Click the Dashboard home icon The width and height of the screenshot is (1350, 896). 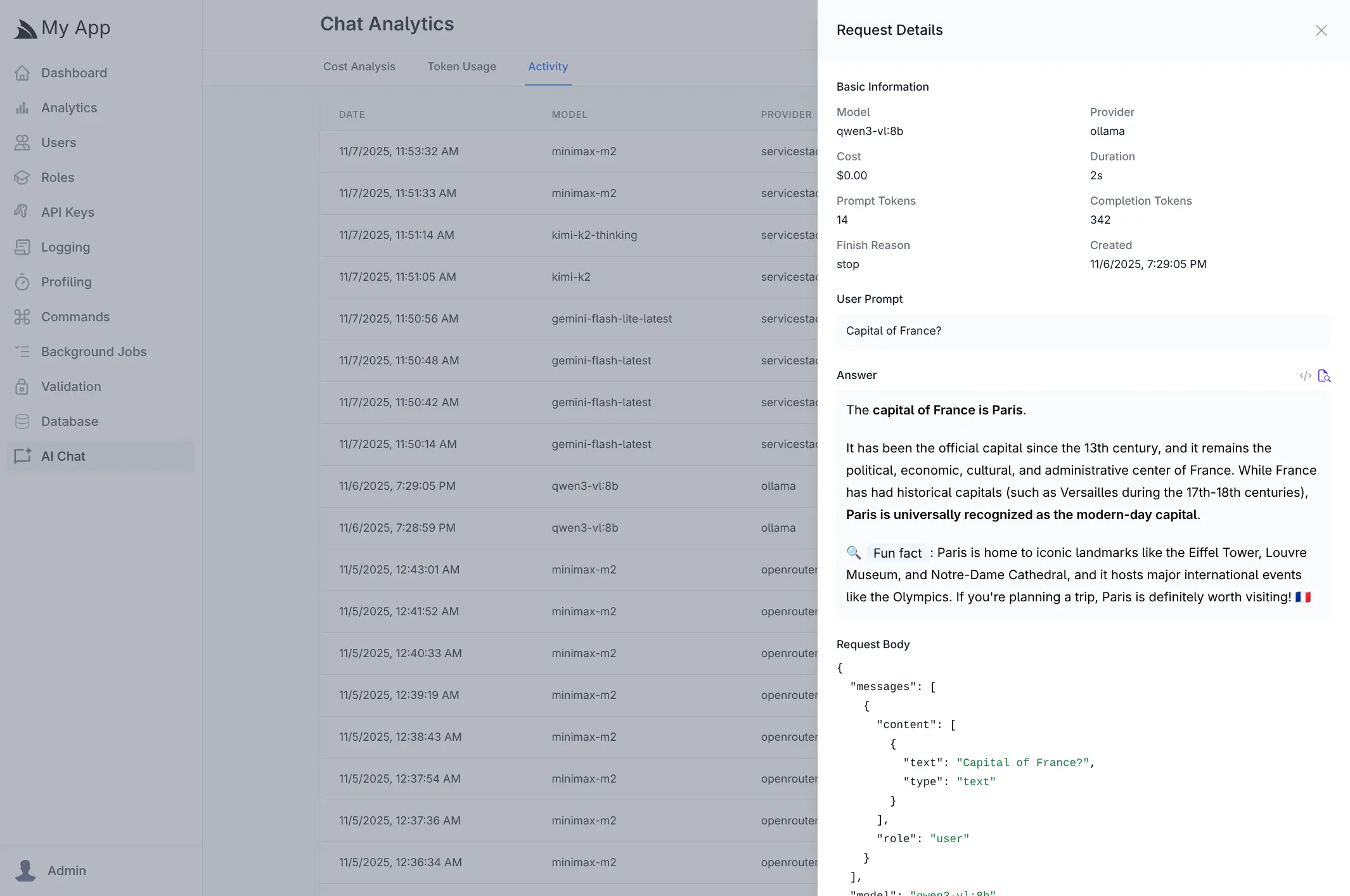pos(22,73)
